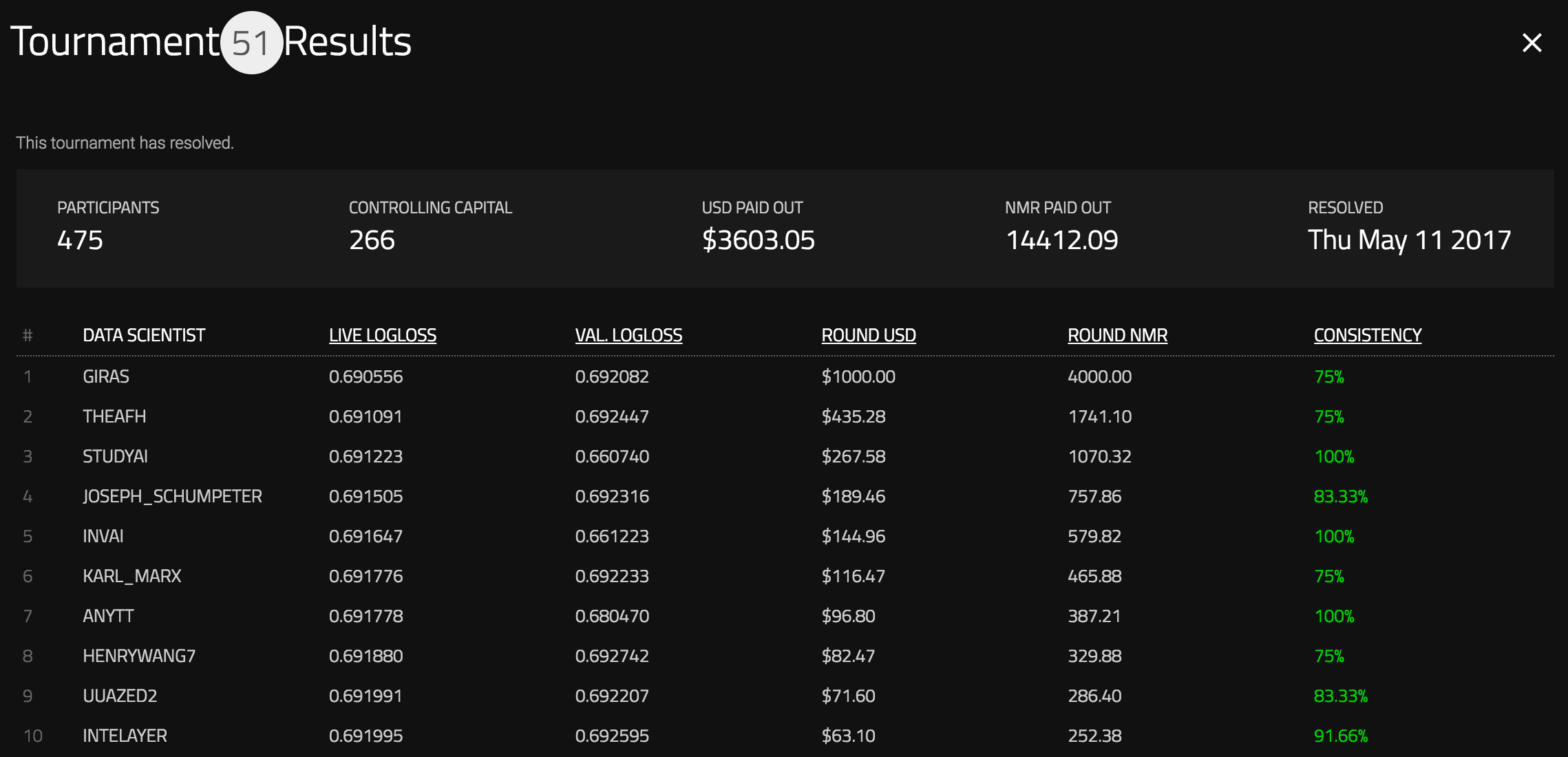
Task: Open ANYTT's tournament submission
Action: 108,616
